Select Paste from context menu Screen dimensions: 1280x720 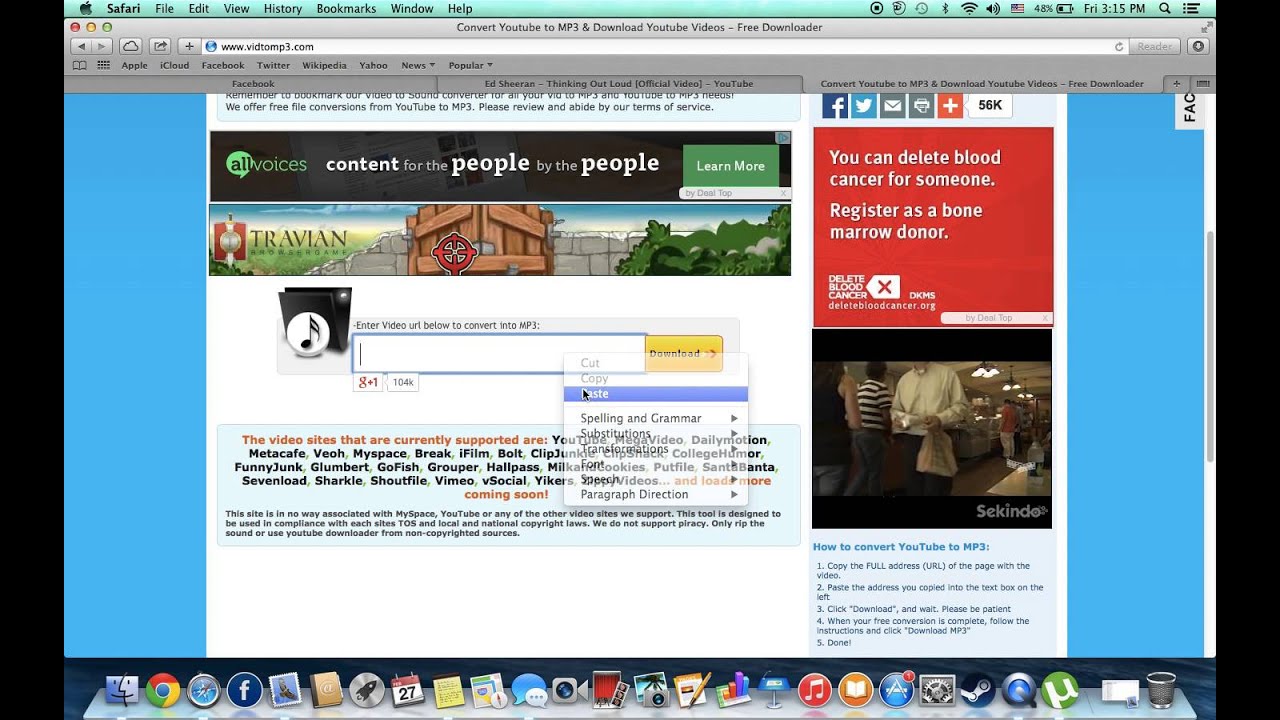click(656, 394)
